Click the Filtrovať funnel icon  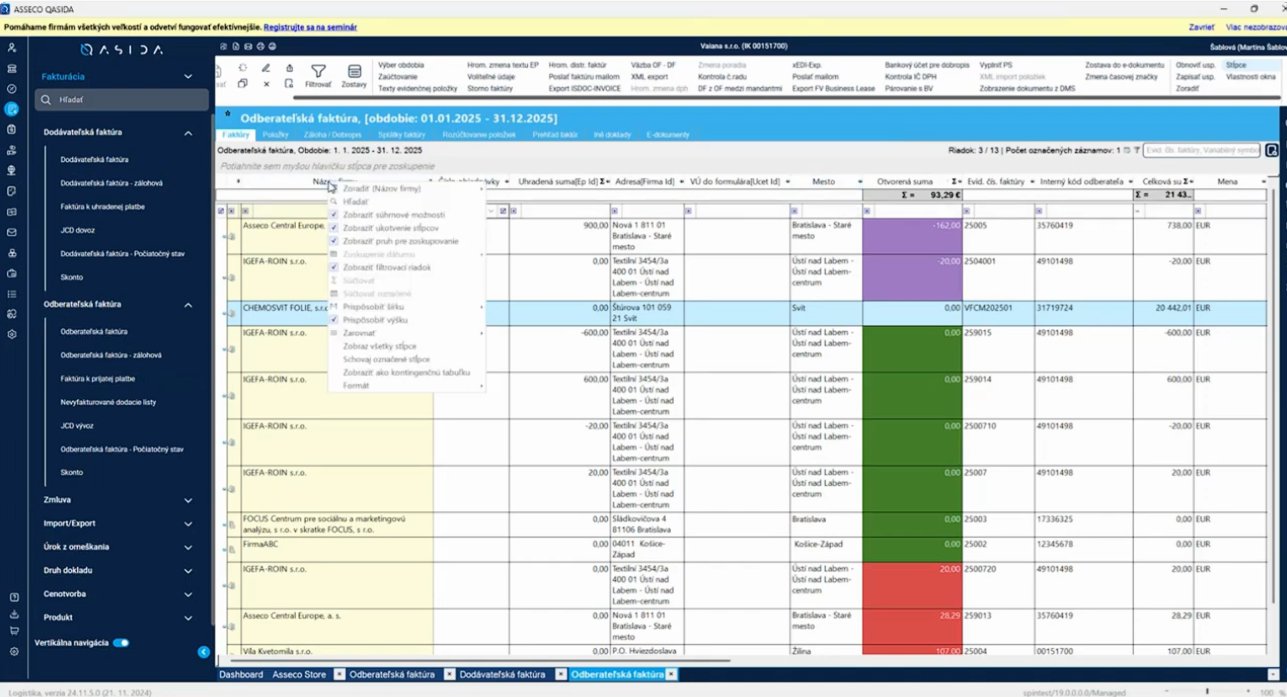[318, 71]
